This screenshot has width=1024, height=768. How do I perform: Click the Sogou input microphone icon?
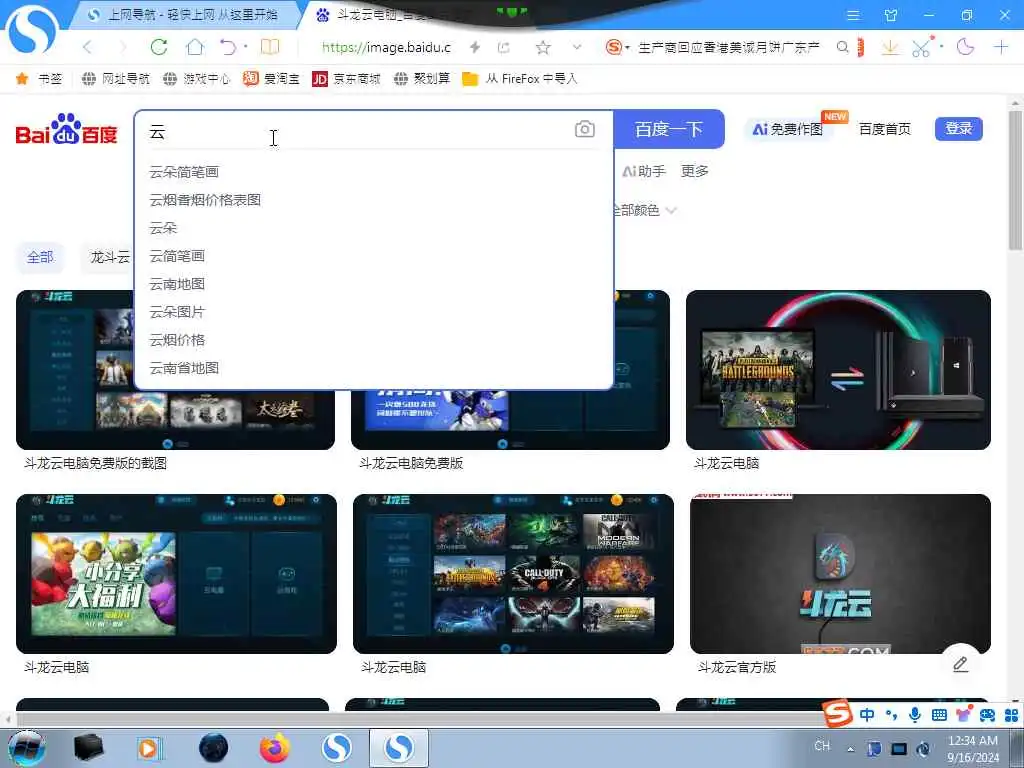(x=915, y=715)
